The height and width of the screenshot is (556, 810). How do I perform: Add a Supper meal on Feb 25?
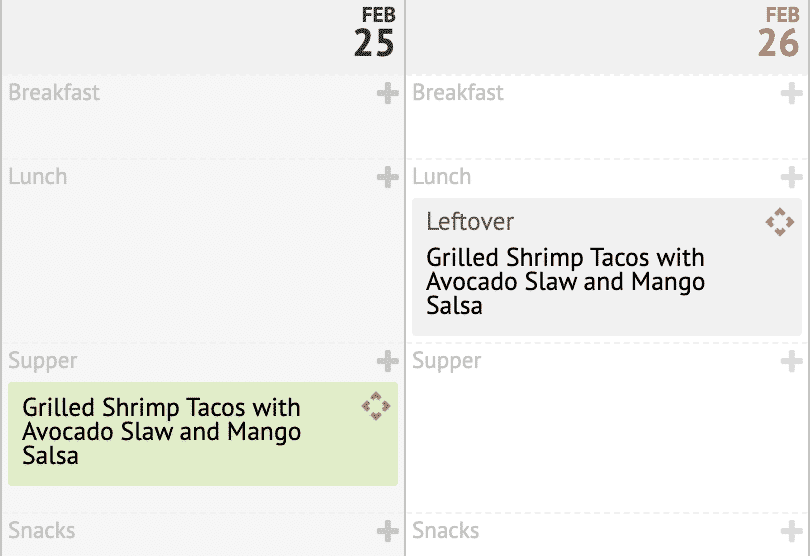pos(387,361)
